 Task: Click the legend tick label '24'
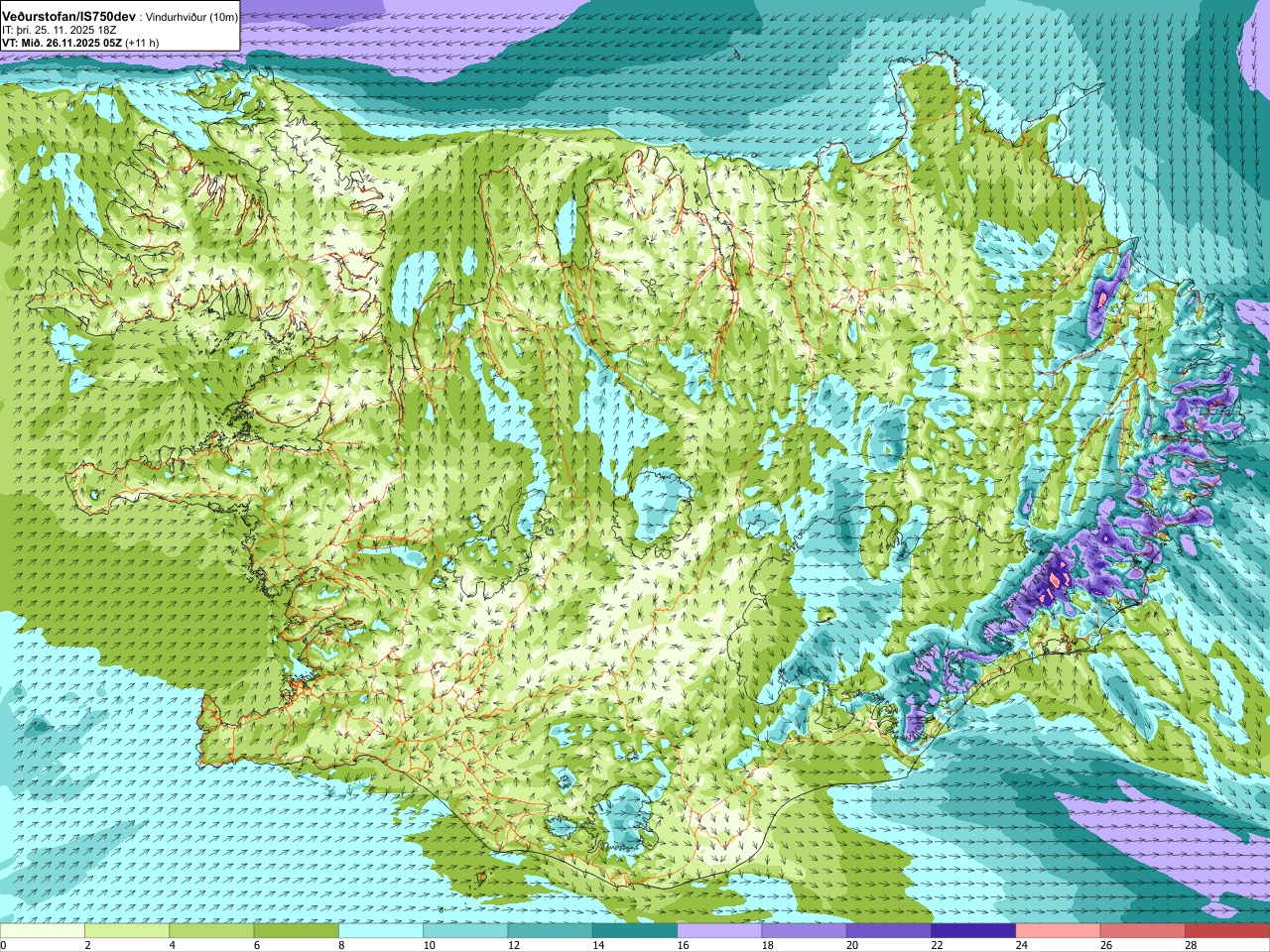[1022, 945]
